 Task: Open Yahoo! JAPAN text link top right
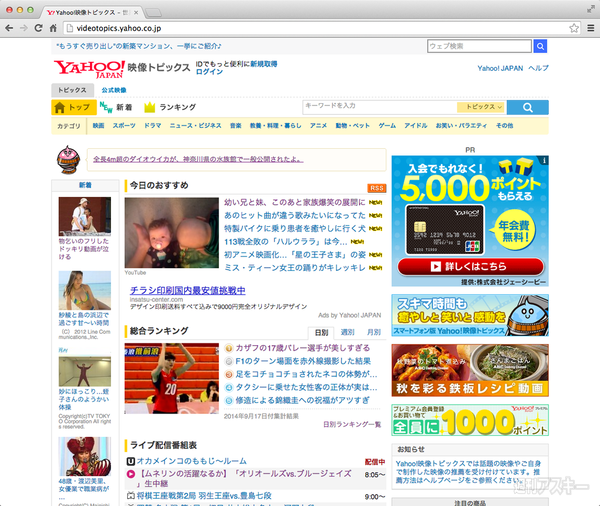tap(500, 68)
